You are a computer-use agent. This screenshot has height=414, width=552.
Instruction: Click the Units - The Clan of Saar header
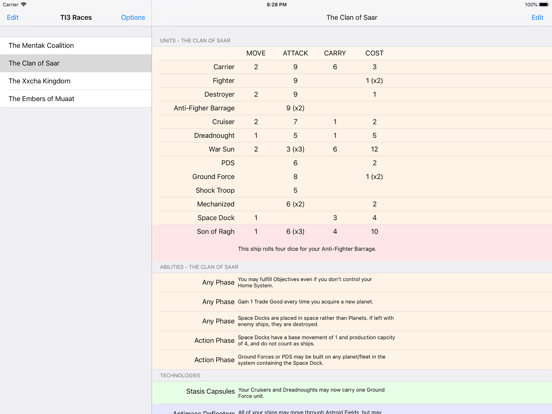click(195, 40)
